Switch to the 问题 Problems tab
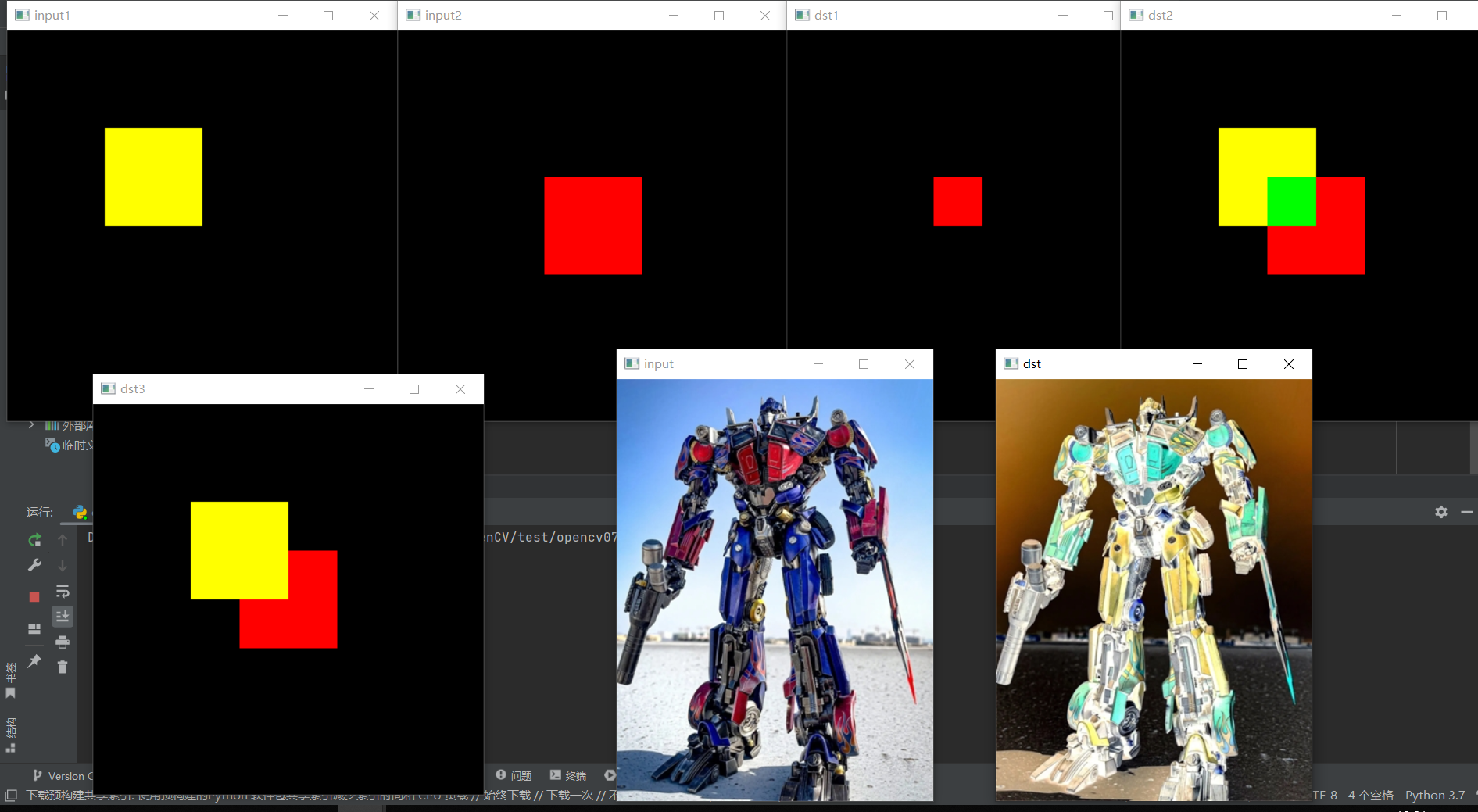This screenshot has width=1478, height=812. click(521, 774)
